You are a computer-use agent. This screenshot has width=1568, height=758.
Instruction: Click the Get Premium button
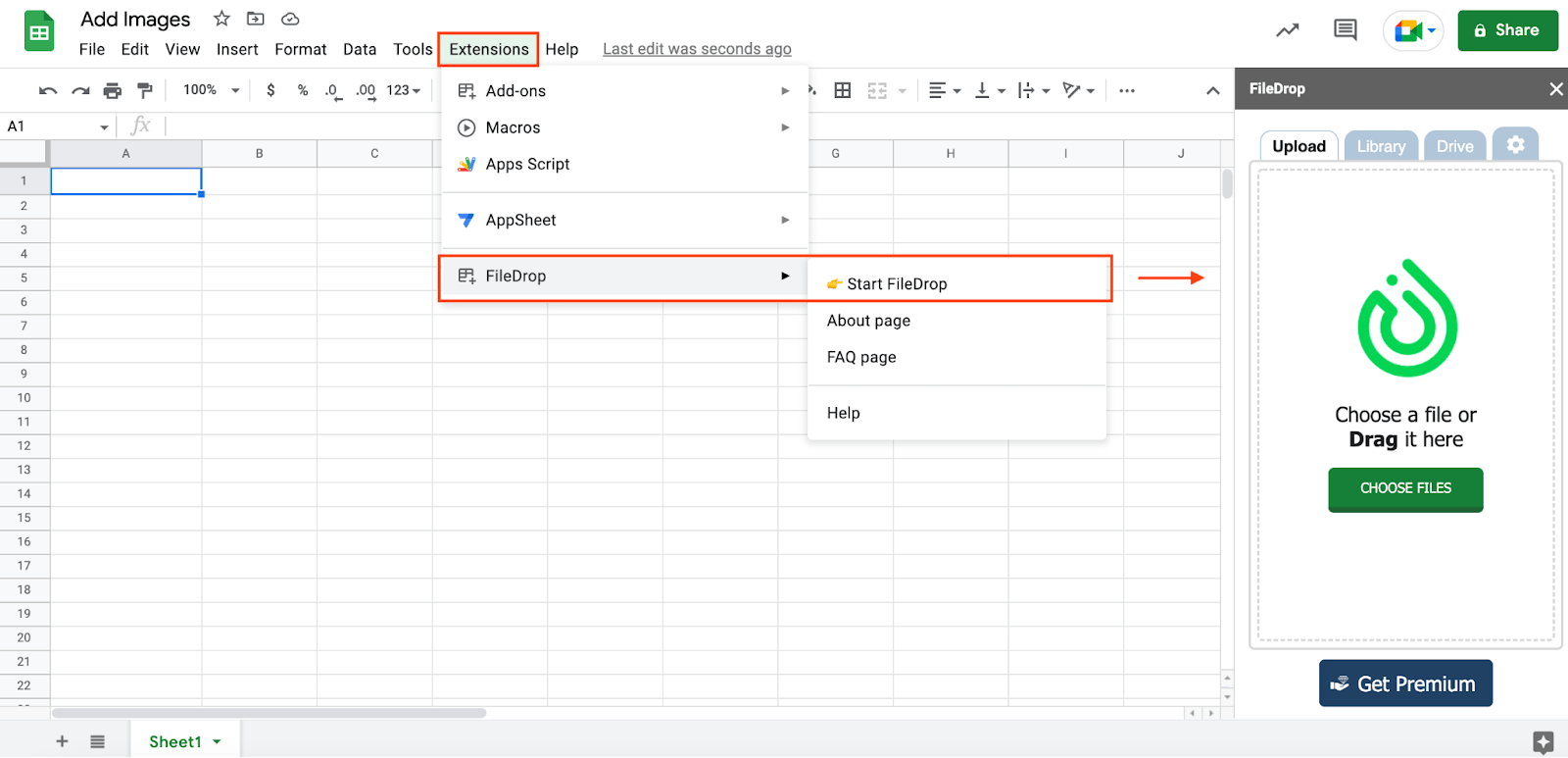click(x=1405, y=683)
